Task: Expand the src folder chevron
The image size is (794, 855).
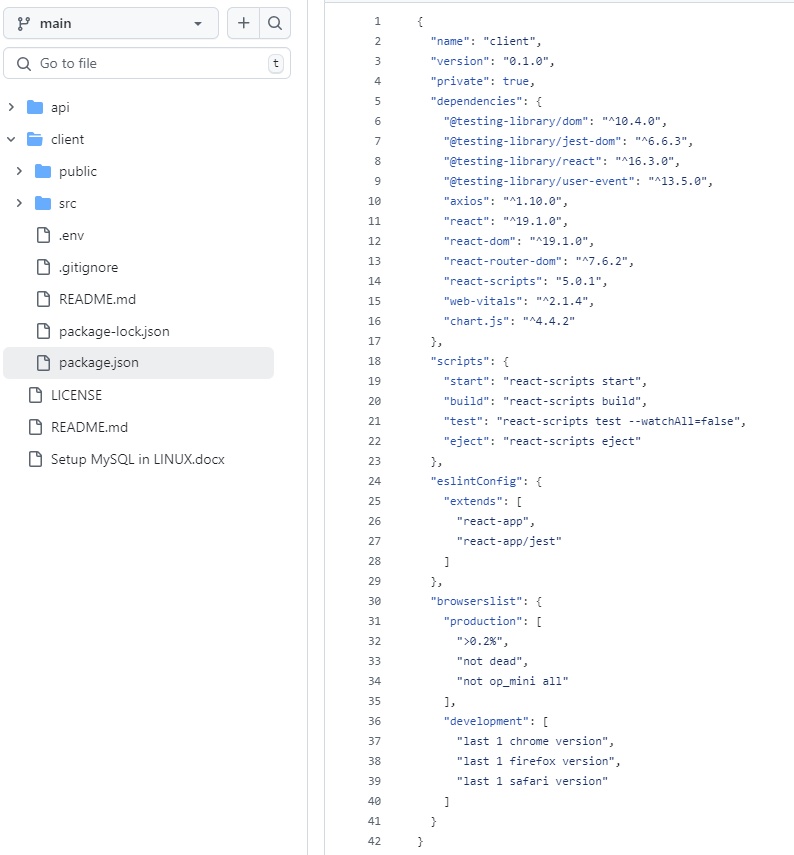Action: tap(19, 203)
